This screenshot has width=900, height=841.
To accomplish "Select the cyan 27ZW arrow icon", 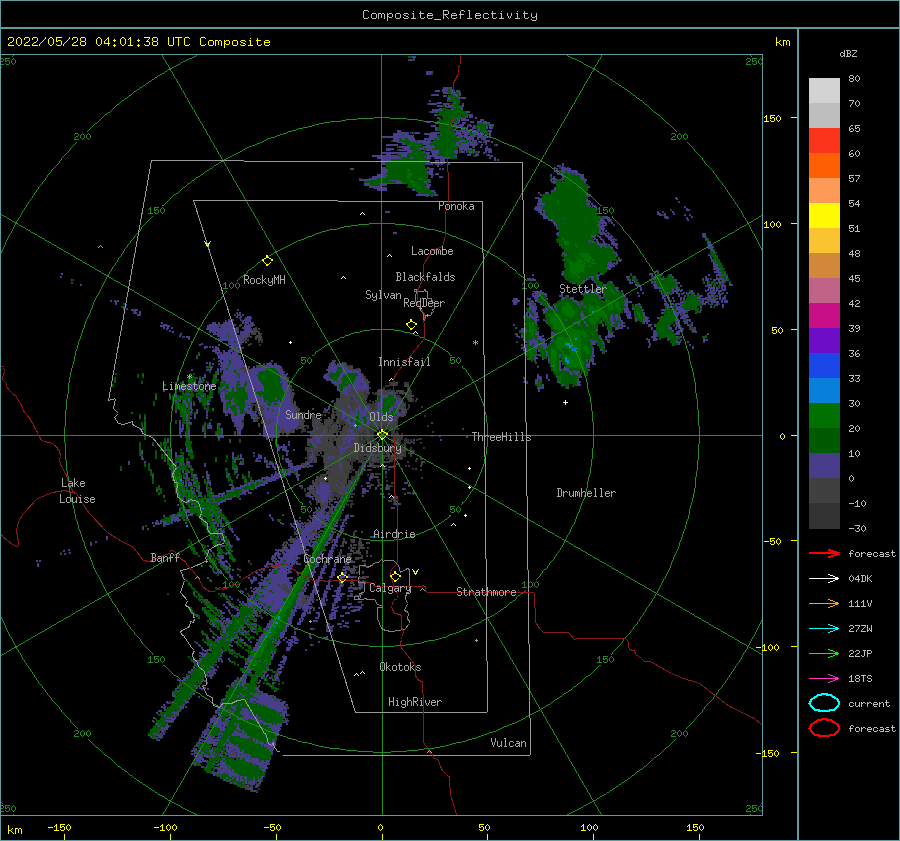I will [824, 629].
